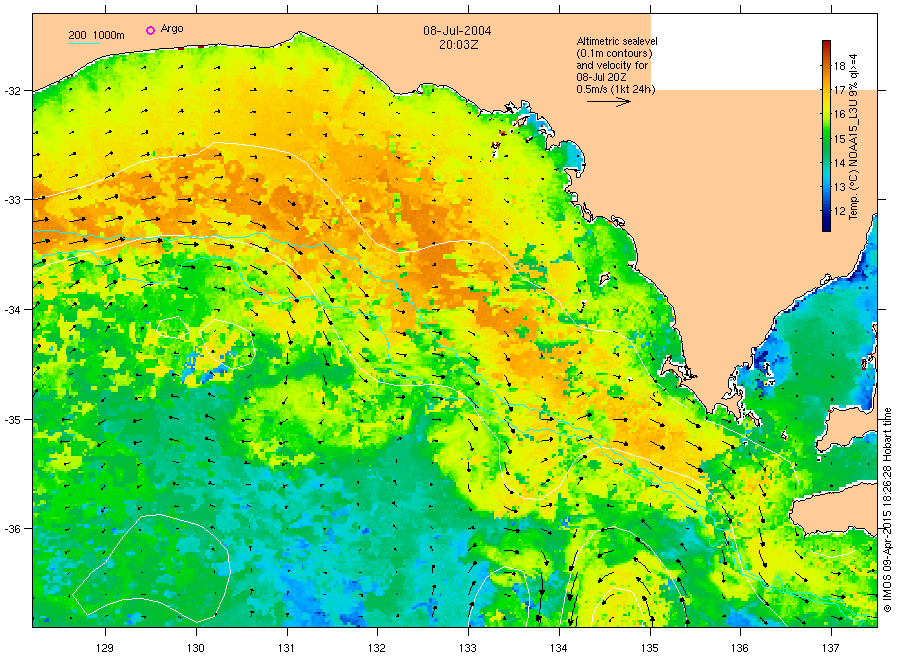Image resolution: width=900 pixels, height=660 pixels.
Task: Click longitude label 133 on bottom axis
Action: pos(468,648)
